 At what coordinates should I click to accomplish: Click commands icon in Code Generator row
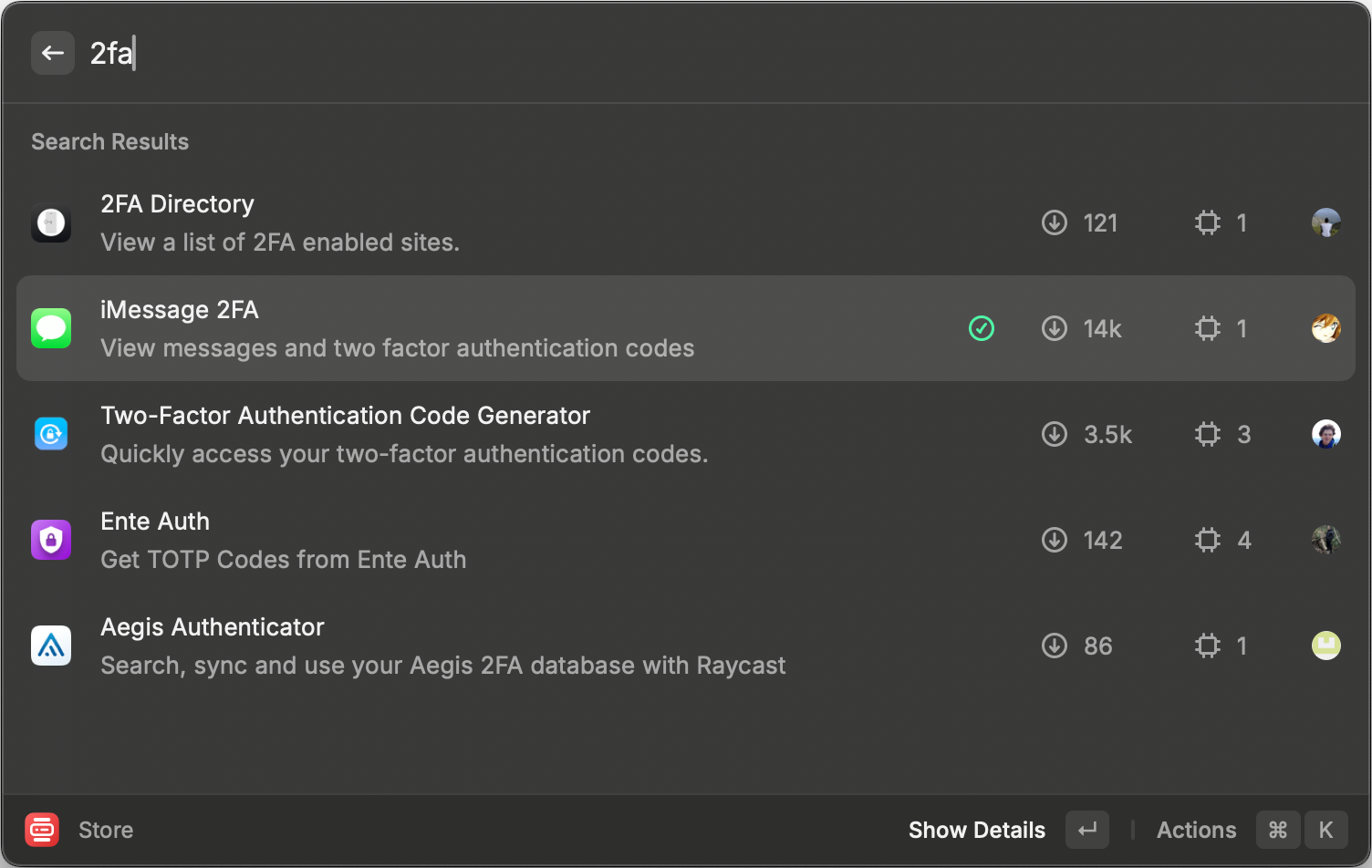pyautogui.click(x=1208, y=434)
